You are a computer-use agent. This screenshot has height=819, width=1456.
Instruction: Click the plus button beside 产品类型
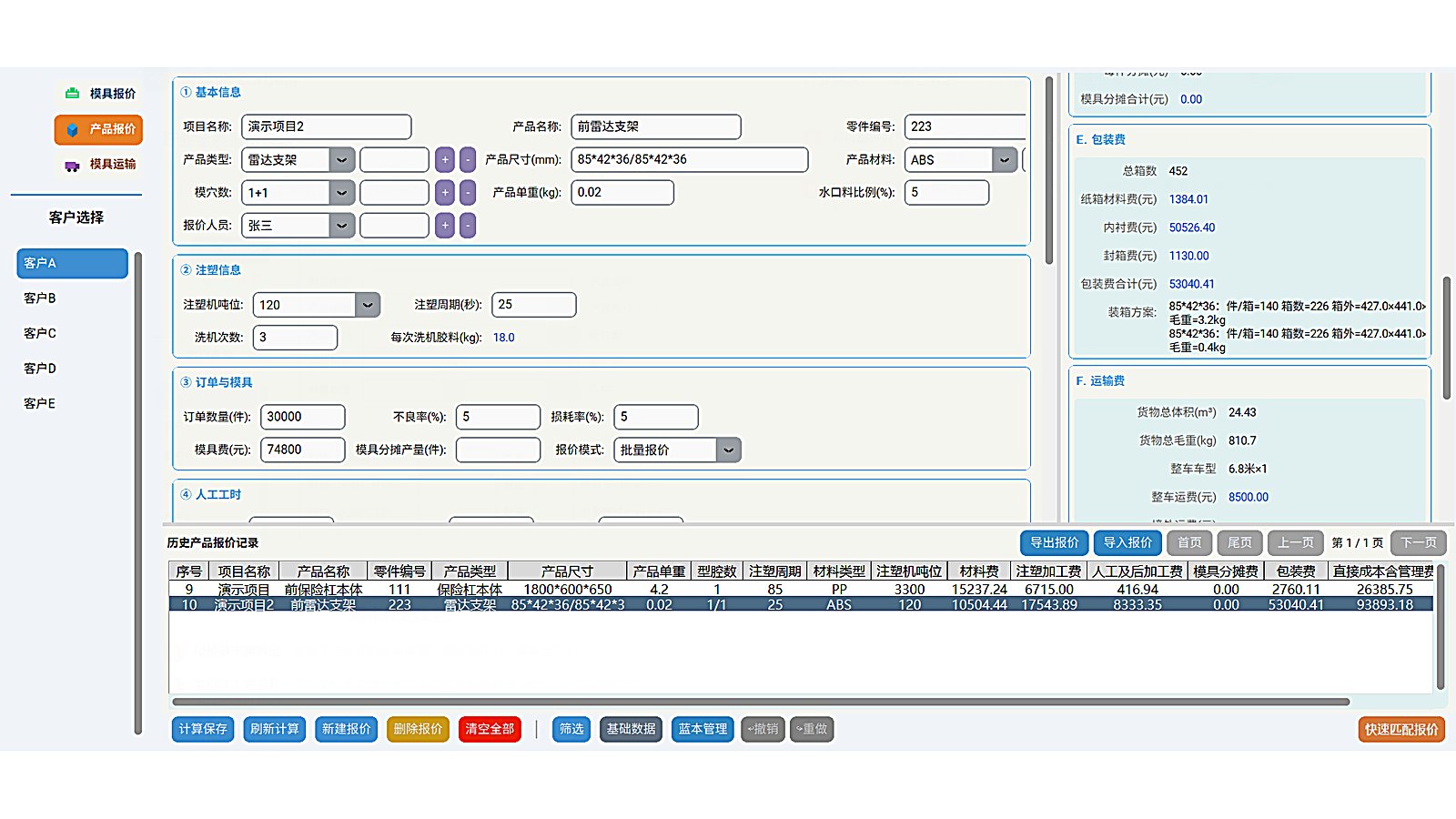[445, 160]
